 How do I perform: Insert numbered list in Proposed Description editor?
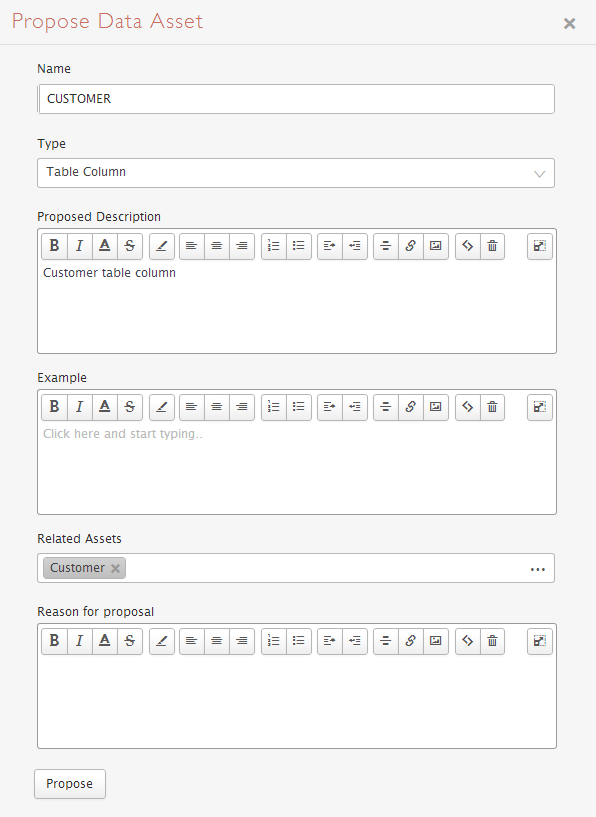(x=274, y=246)
